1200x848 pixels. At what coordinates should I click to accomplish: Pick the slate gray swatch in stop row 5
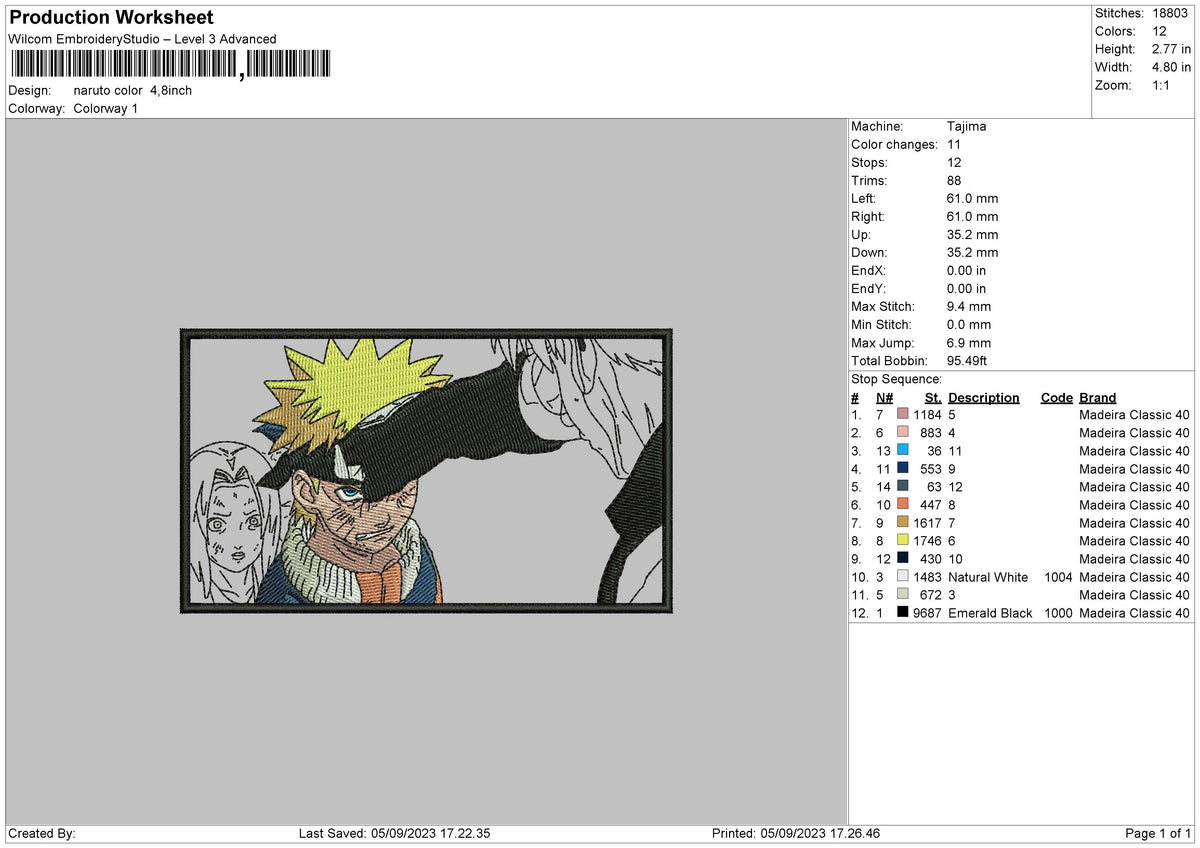(x=903, y=486)
